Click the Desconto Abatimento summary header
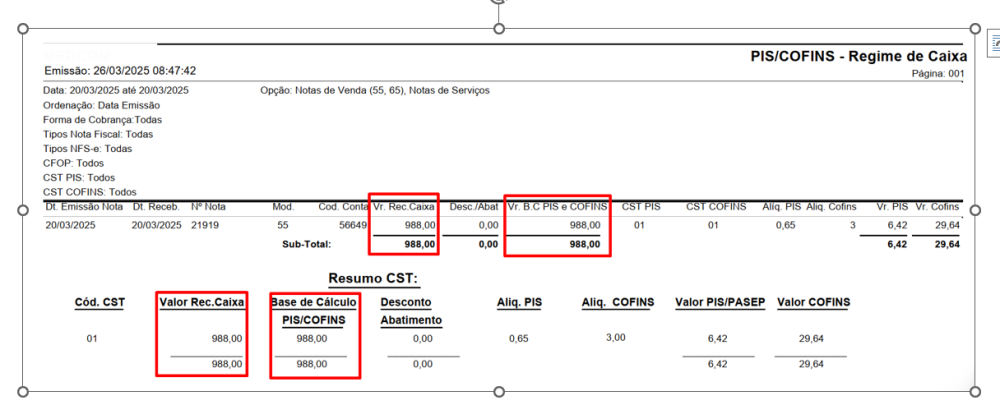1000x405 pixels. point(410,310)
